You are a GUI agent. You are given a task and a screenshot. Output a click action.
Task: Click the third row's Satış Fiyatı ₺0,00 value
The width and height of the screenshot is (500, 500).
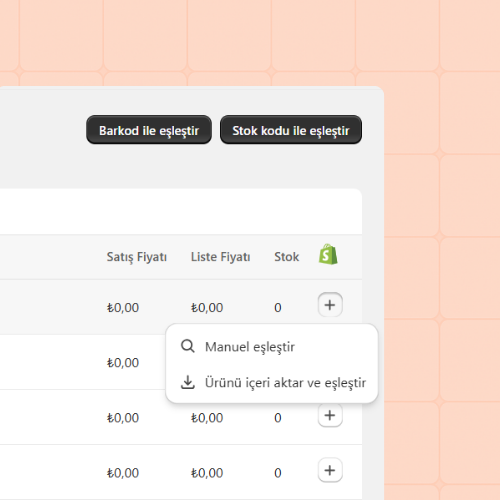[x=123, y=417]
